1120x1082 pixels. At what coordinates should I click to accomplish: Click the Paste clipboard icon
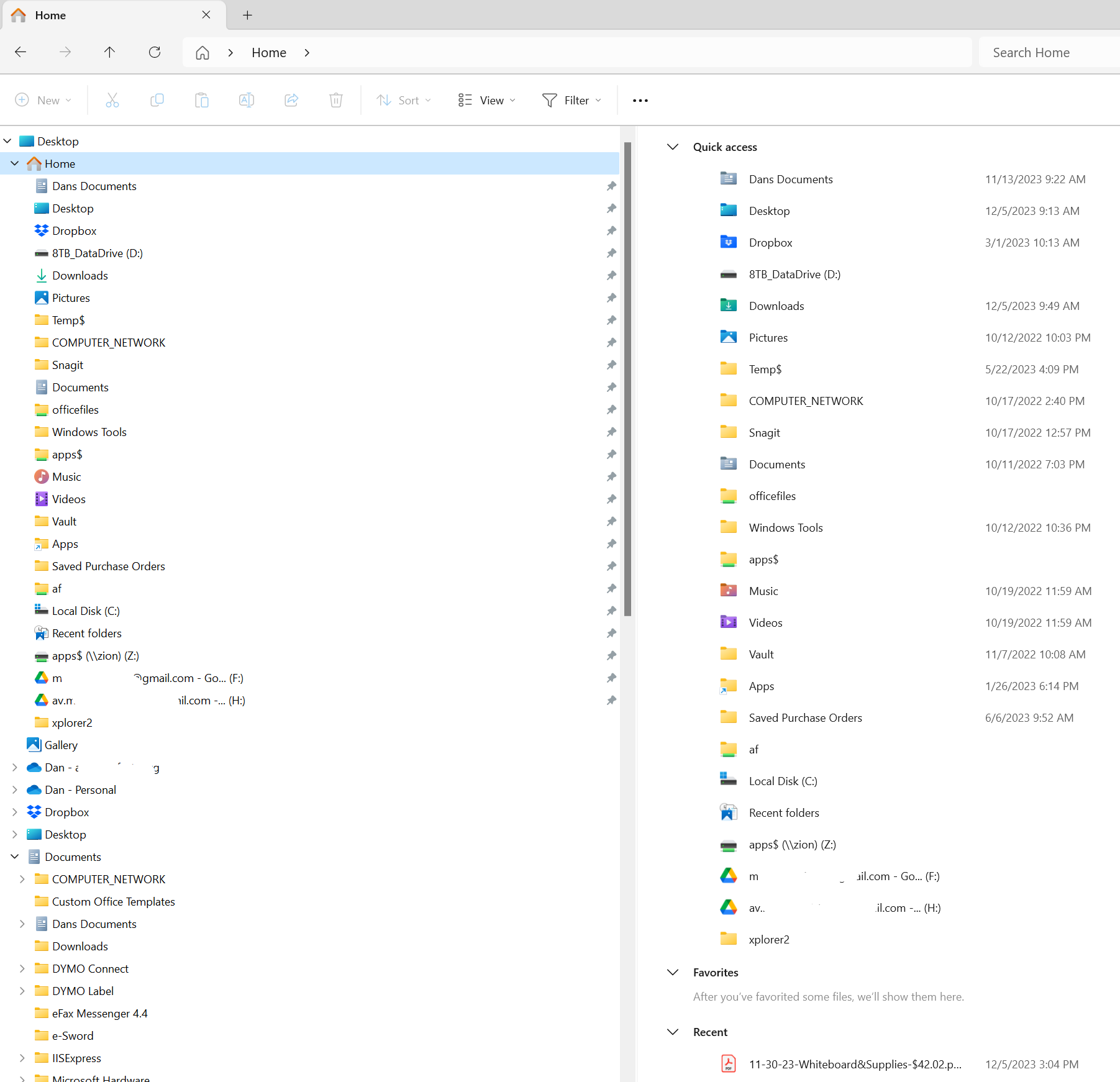(202, 100)
